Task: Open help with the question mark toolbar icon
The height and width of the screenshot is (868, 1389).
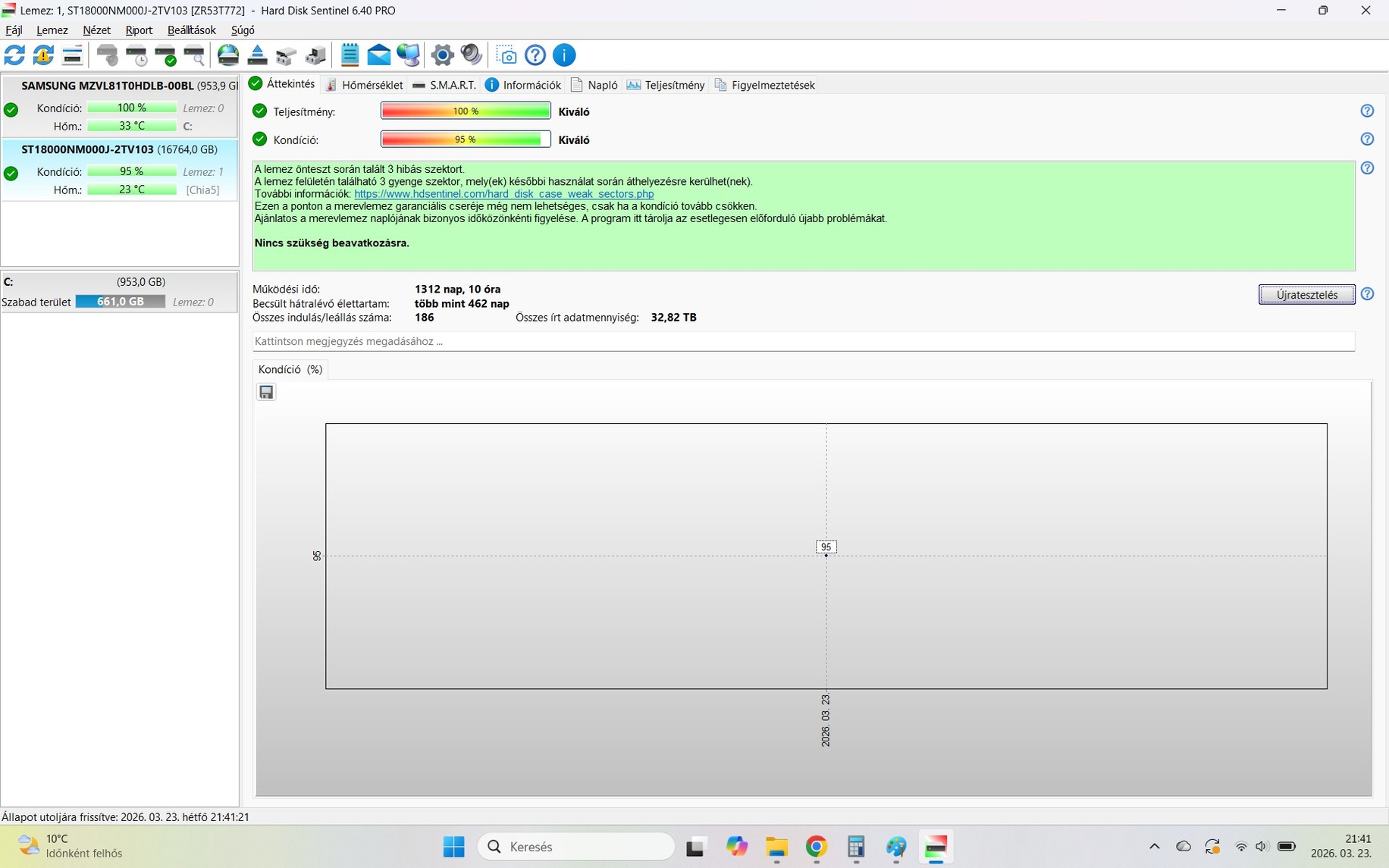Action: point(535,55)
